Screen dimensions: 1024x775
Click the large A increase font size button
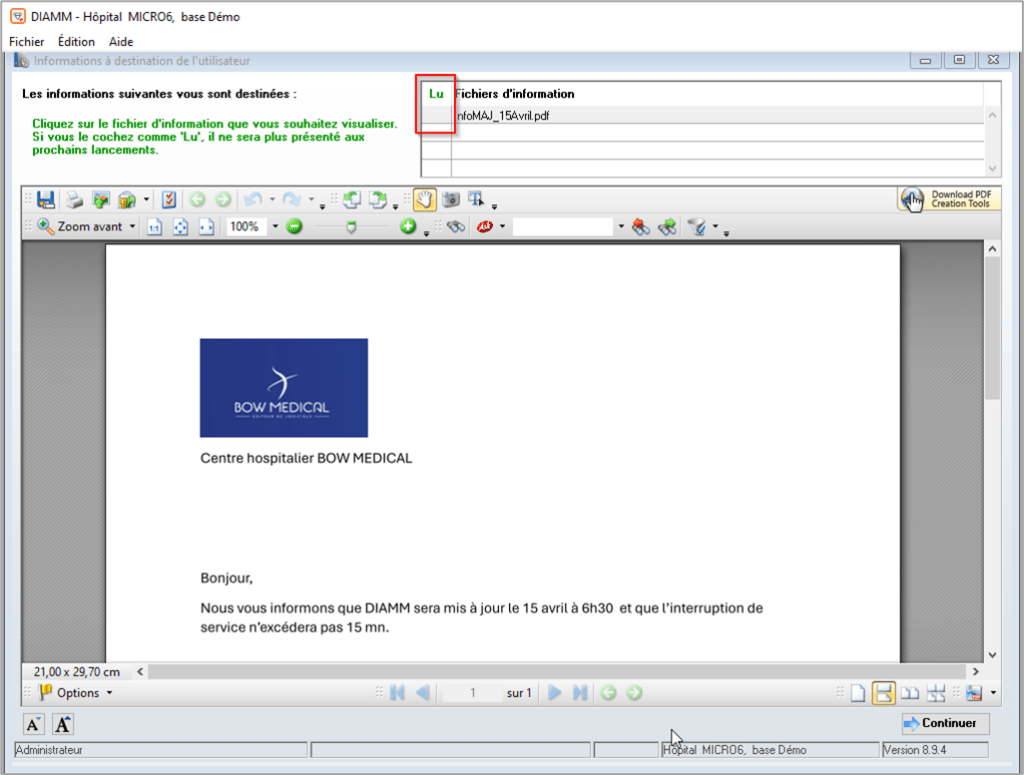click(x=63, y=724)
